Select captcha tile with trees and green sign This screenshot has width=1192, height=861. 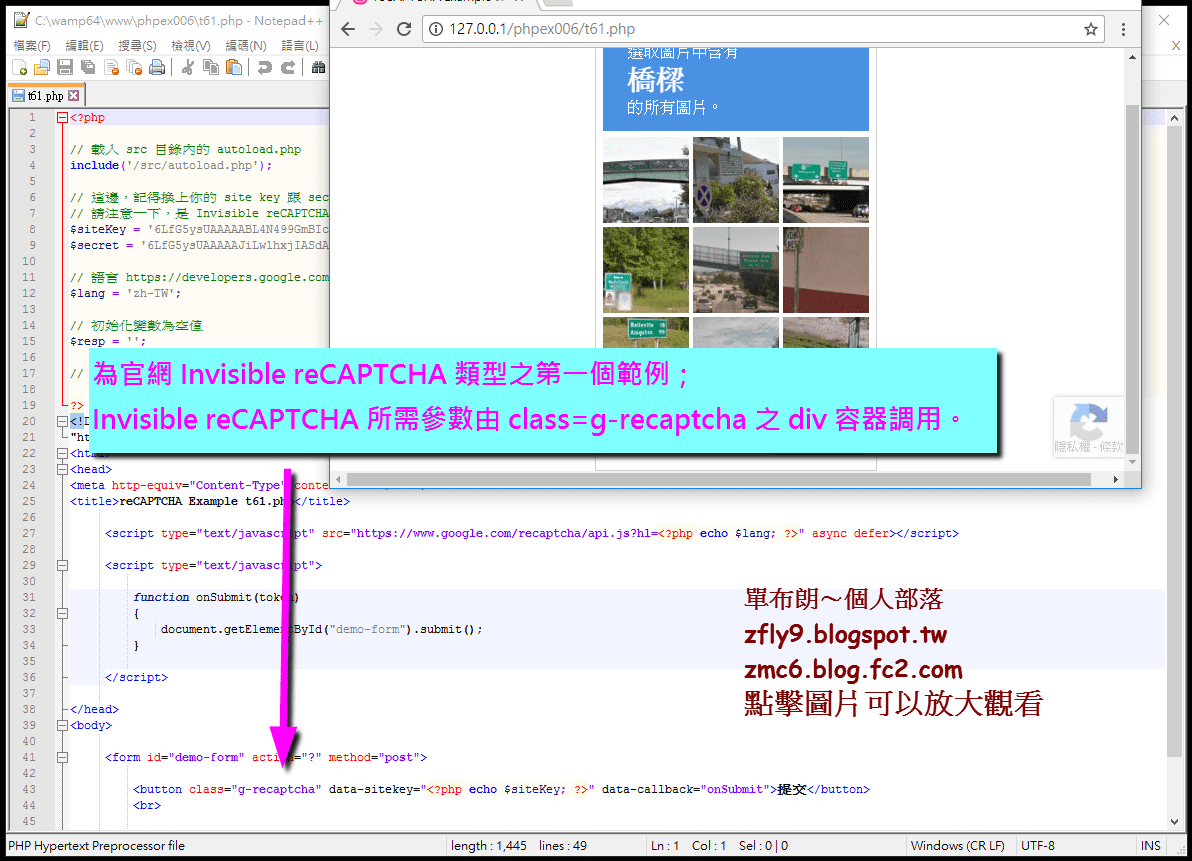click(x=646, y=270)
